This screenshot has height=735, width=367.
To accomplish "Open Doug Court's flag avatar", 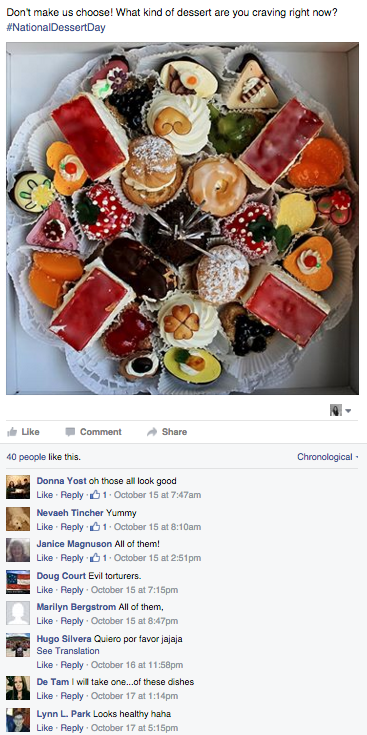I will [18, 582].
